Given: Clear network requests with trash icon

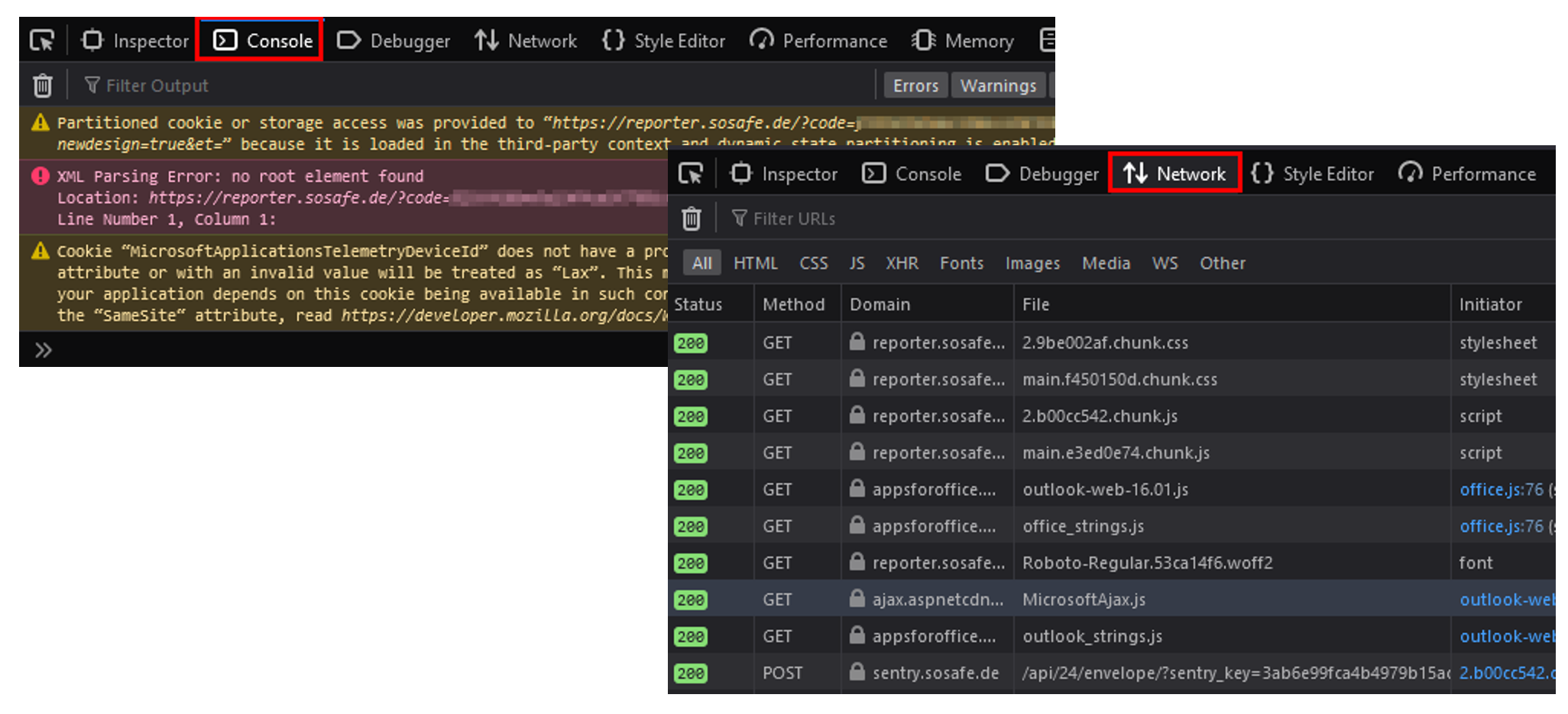Looking at the screenshot, I should coord(691,219).
